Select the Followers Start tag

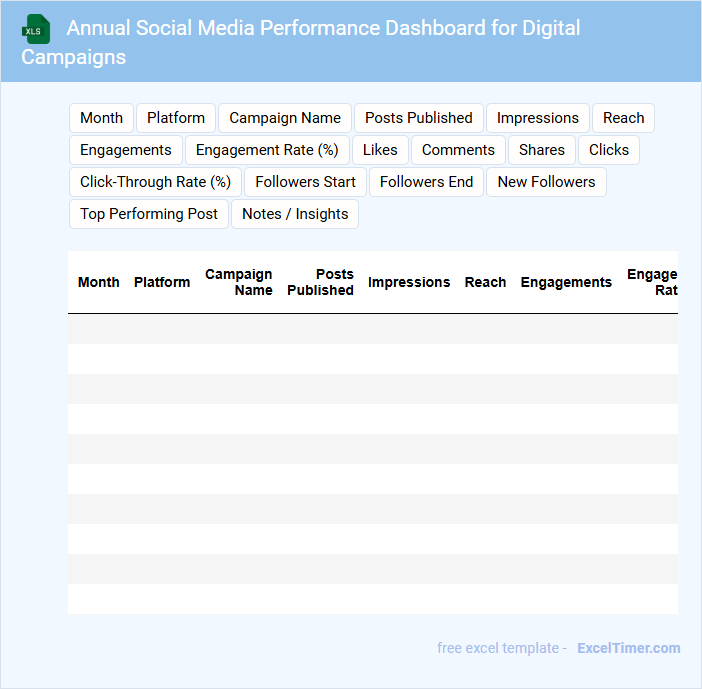pos(305,182)
